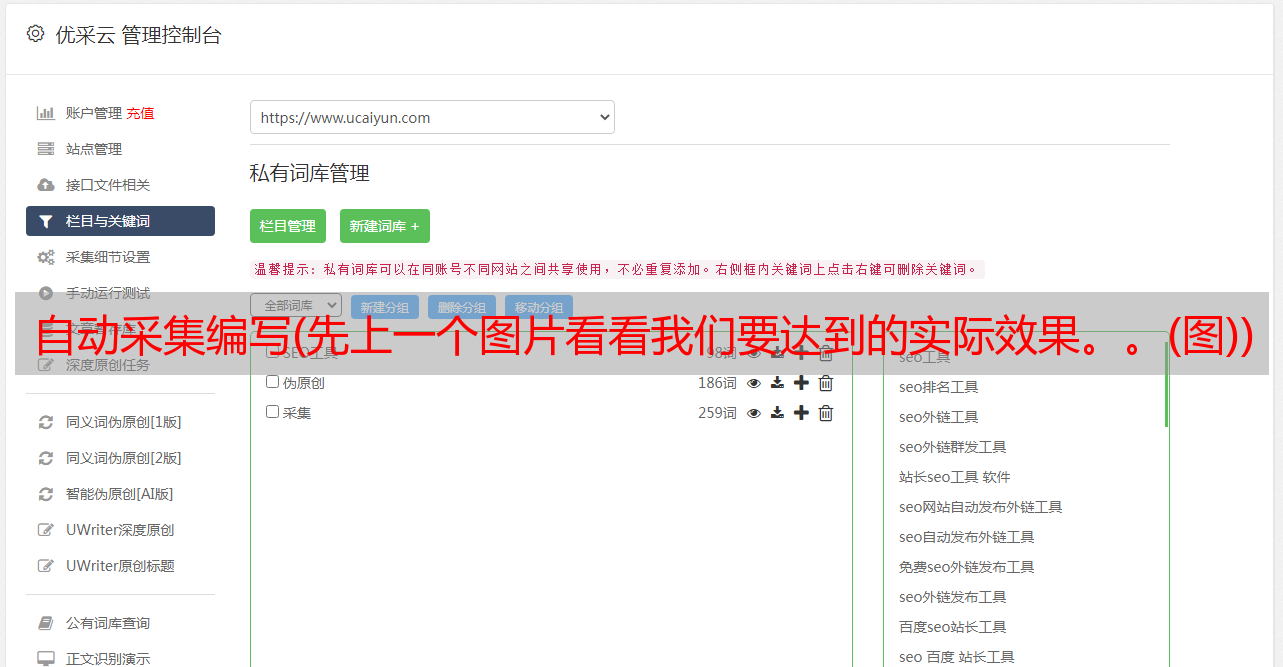Tick the 采集 library checkbox
This screenshot has height=667, width=1283.
click(272, 412)
